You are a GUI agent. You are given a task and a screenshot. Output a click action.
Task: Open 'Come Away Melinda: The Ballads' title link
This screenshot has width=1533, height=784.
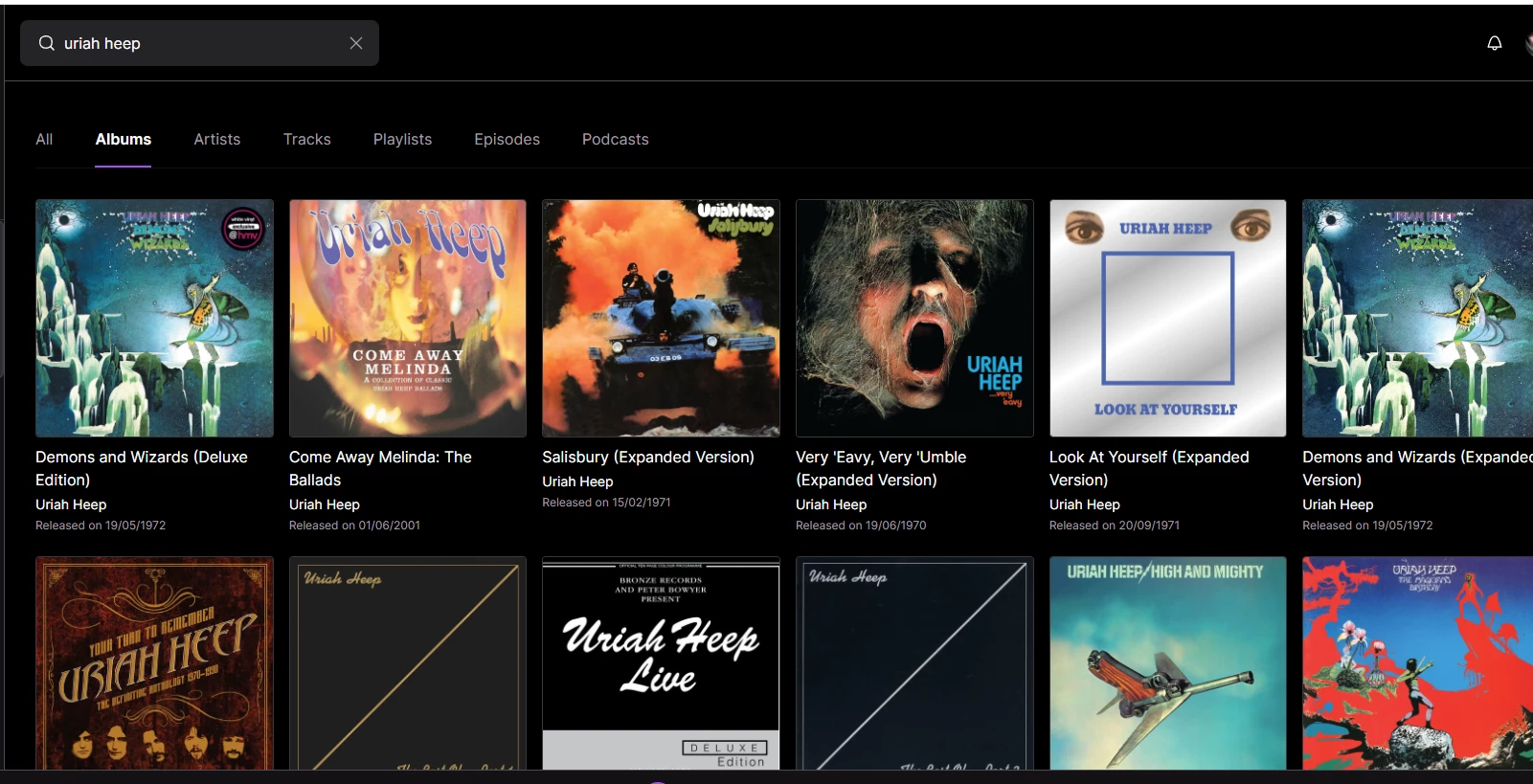[x=380, y=468]
